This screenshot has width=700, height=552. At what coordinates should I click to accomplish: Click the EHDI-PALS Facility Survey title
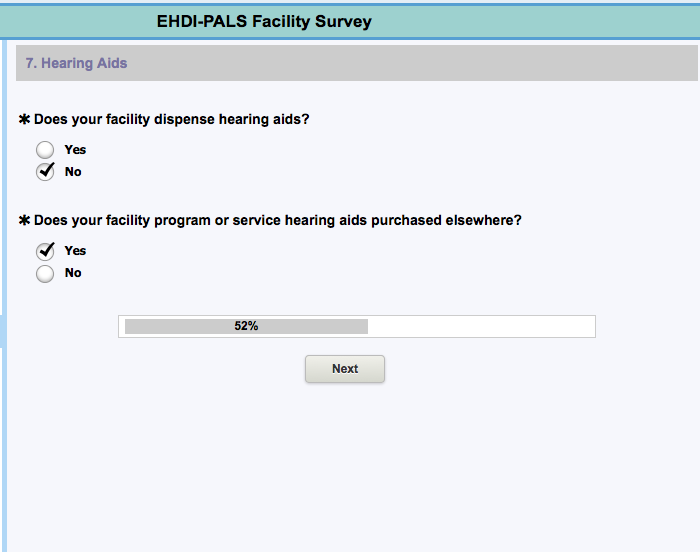tap(264, 21)
